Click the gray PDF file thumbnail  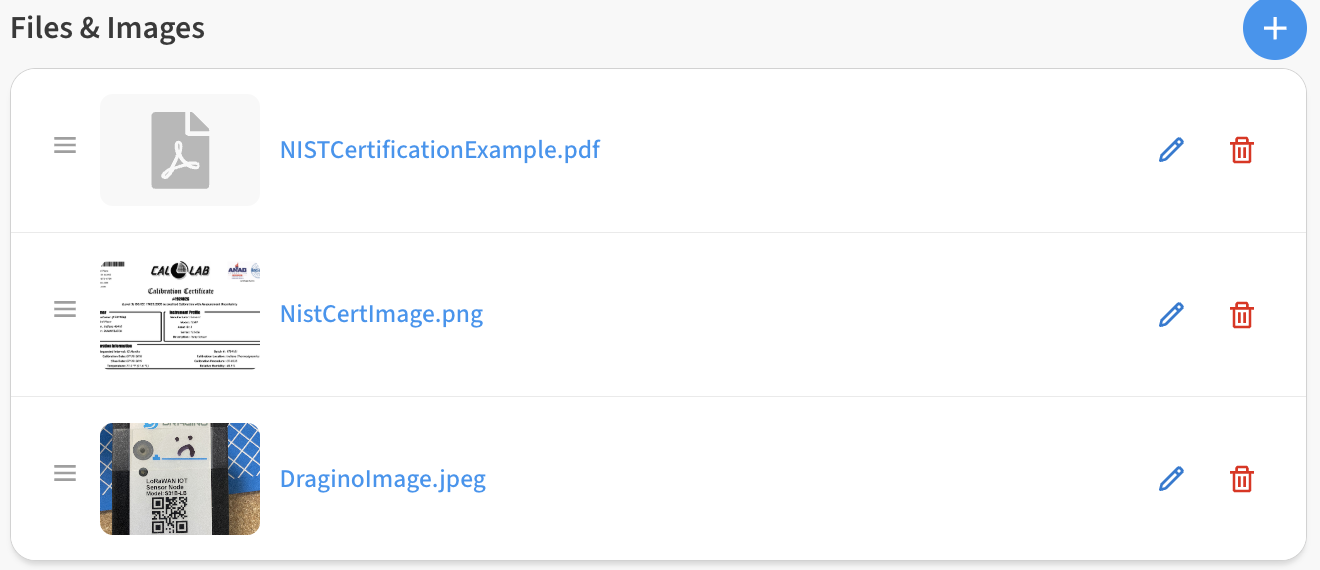coord(180,150)
